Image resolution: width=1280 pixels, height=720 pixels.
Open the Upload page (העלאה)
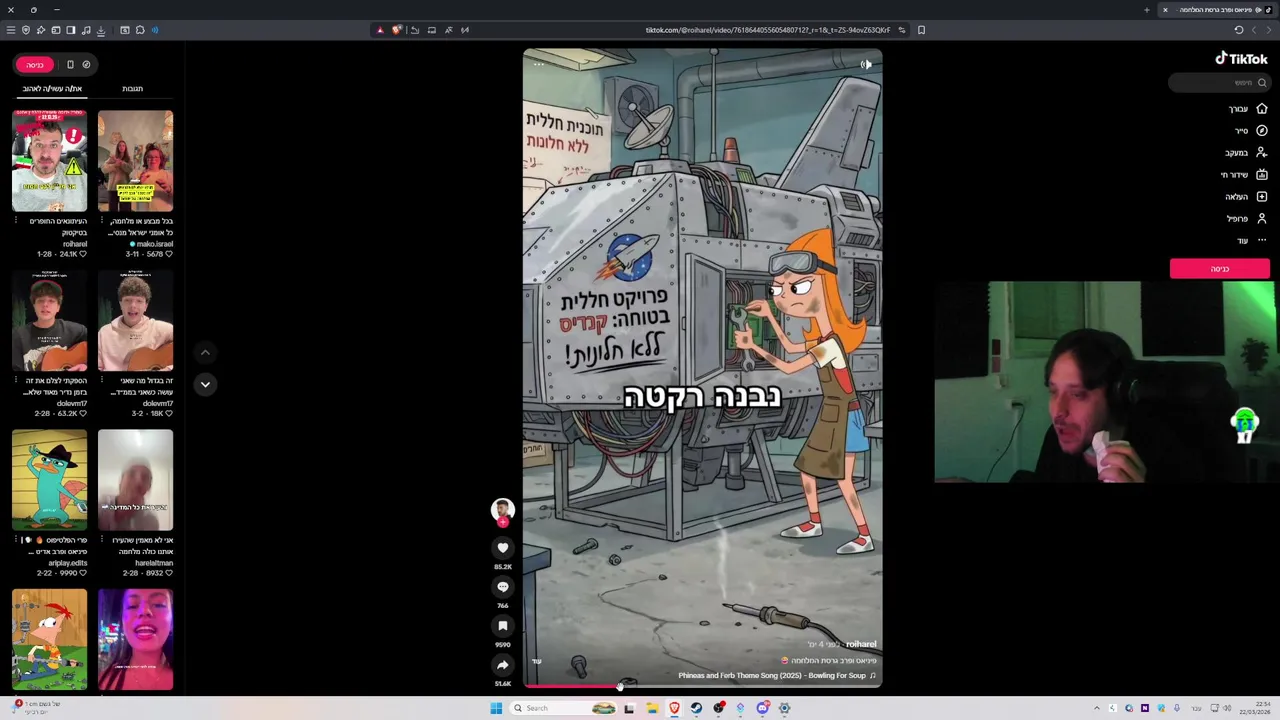[x=1246, y=197]
